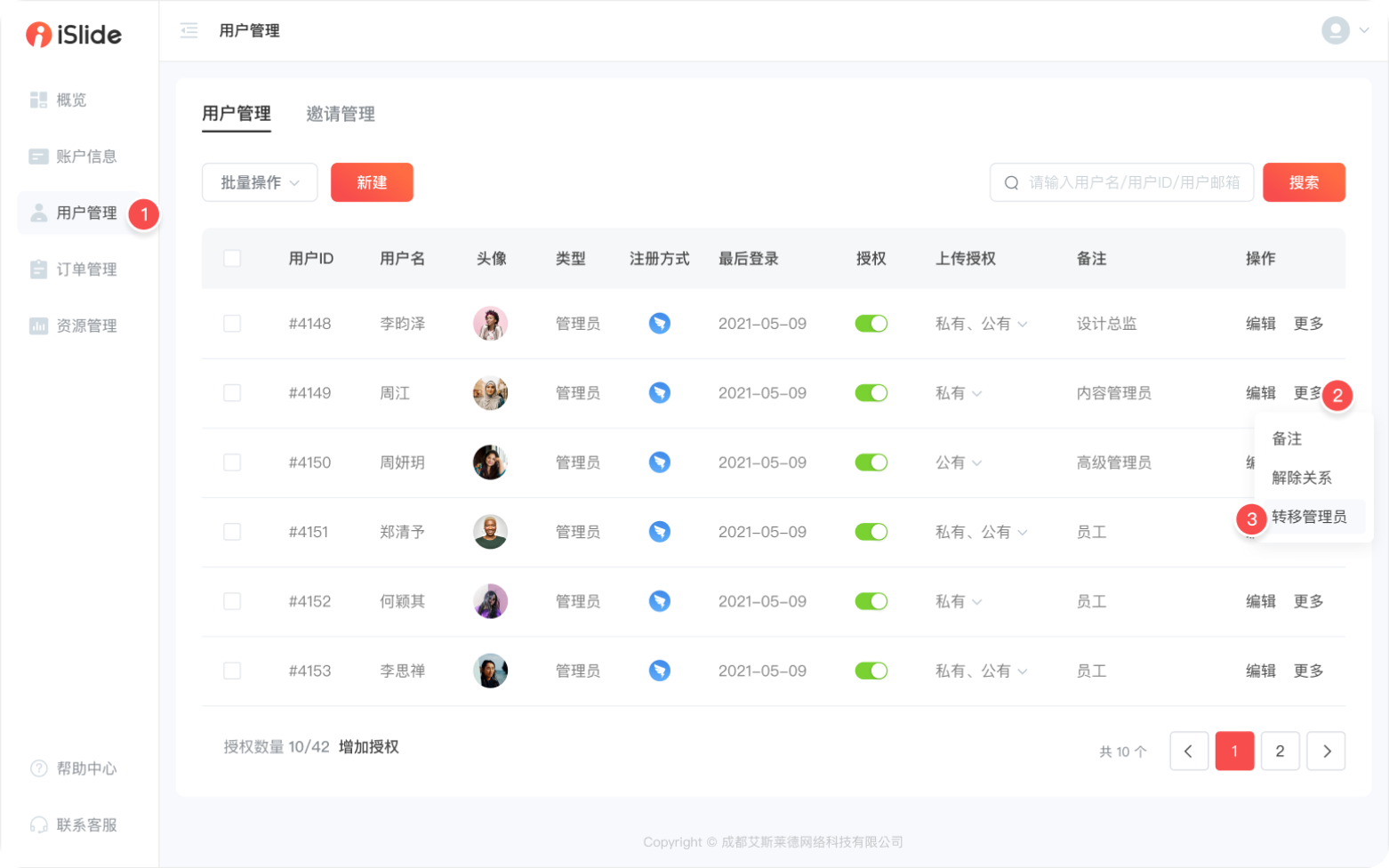Click the user avatar in the top right
The height and width of the screenshot is (868, 1389).
click(x=1335, y=30)
